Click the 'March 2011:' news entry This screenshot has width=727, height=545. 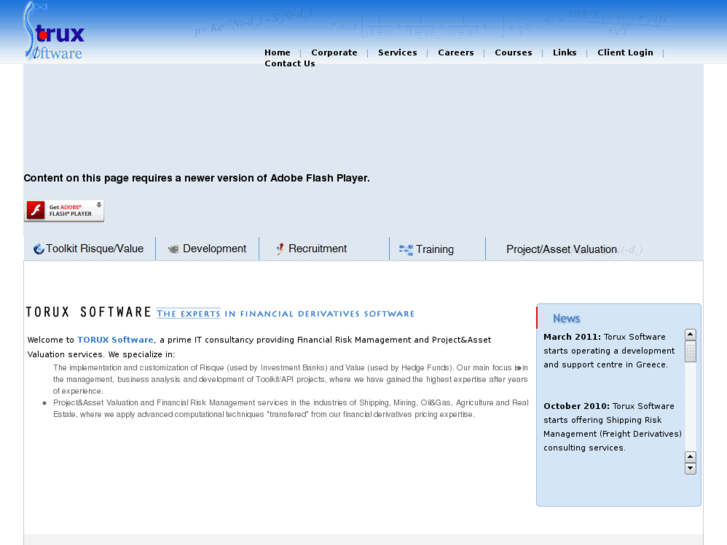[609, 351]
